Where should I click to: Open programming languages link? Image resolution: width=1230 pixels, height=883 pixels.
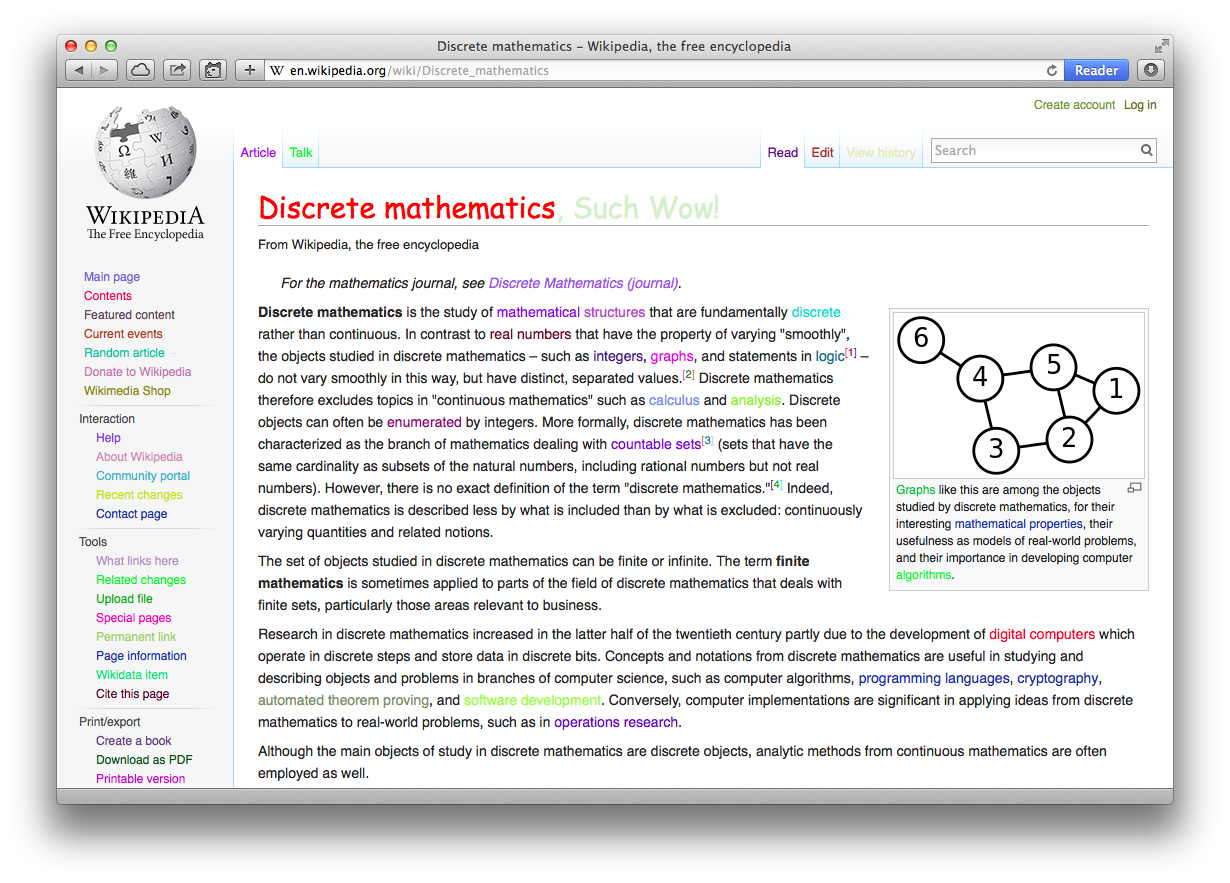click(934, 678)
